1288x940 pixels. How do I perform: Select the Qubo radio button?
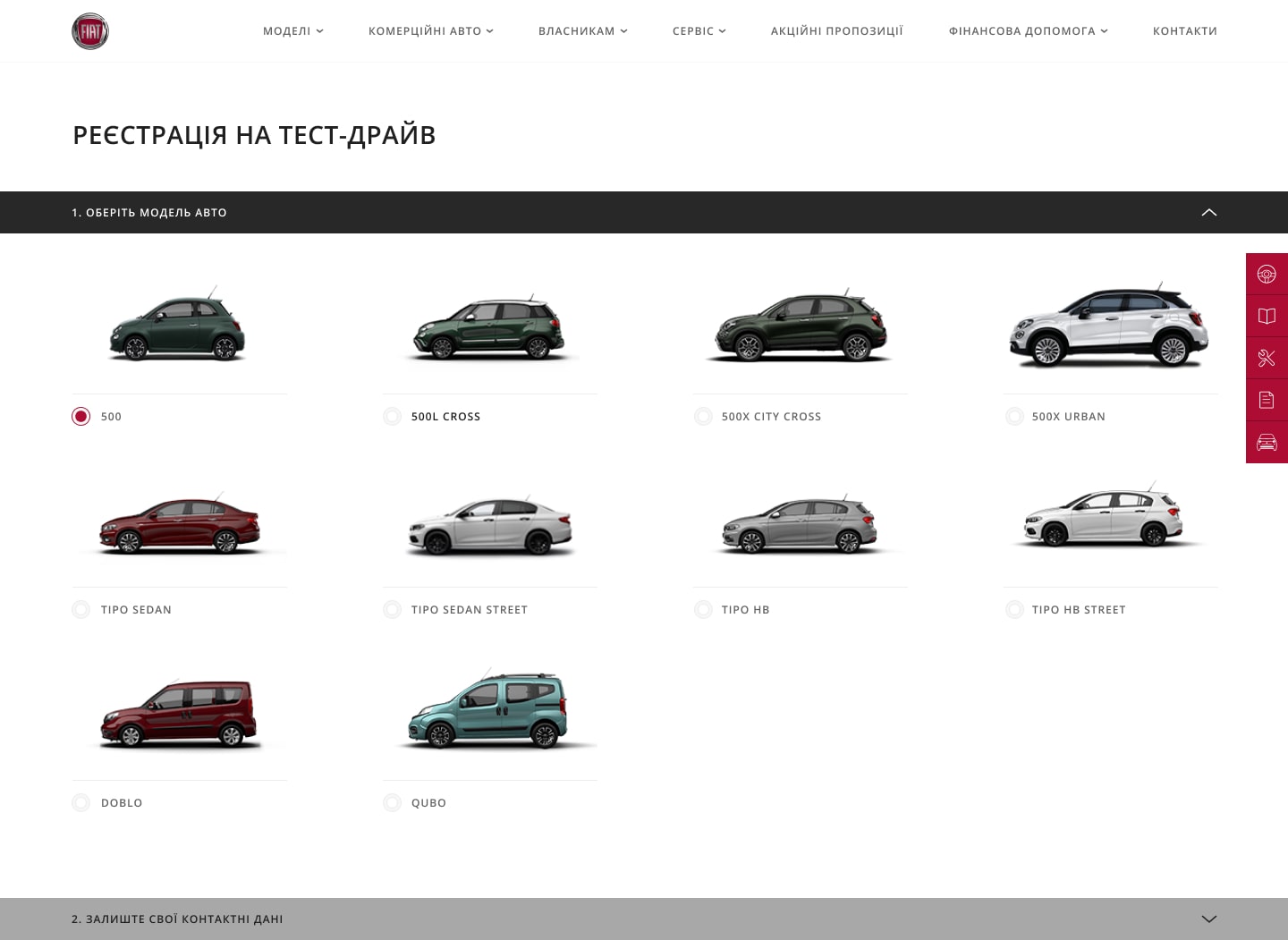pos(392,803)
